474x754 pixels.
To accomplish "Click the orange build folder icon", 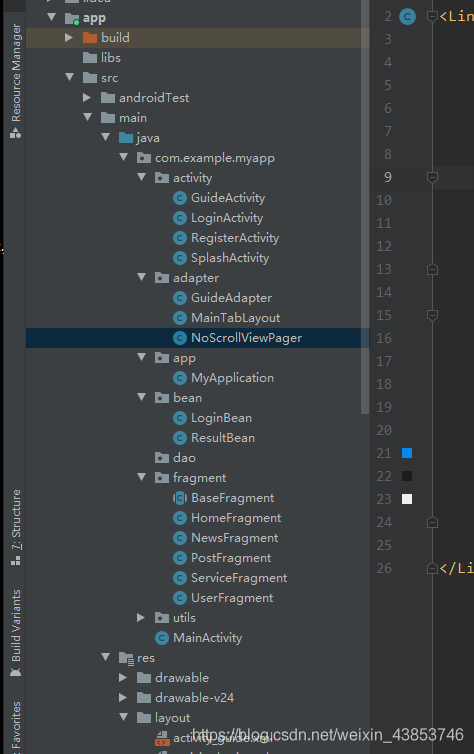I will [x=90, y=38].
